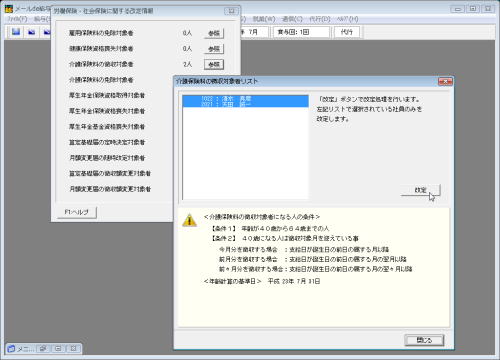Image resolution: width=500 pixels, height=360 pixels.
Task: Click 参照 for 健康保険資格喪失対象者
Action: pyautogui.click(x=214, y=49)
